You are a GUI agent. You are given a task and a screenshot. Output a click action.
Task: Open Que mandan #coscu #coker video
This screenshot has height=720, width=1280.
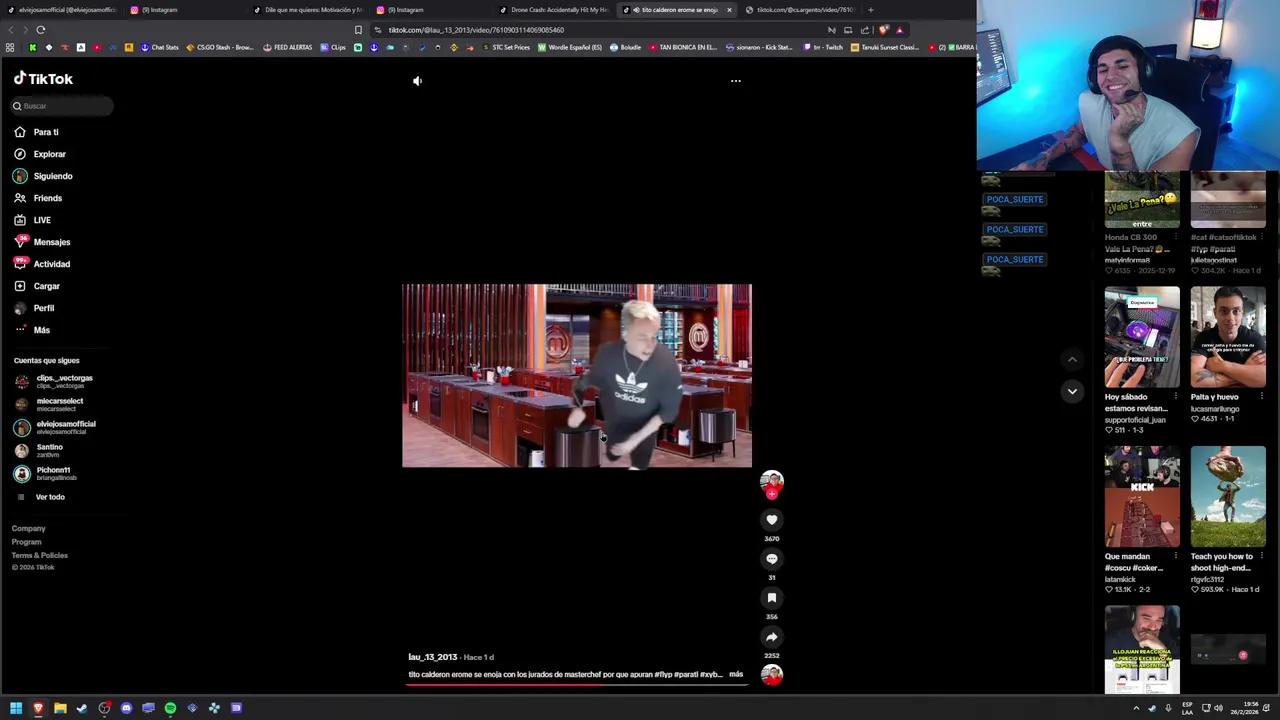(1142, 497)
